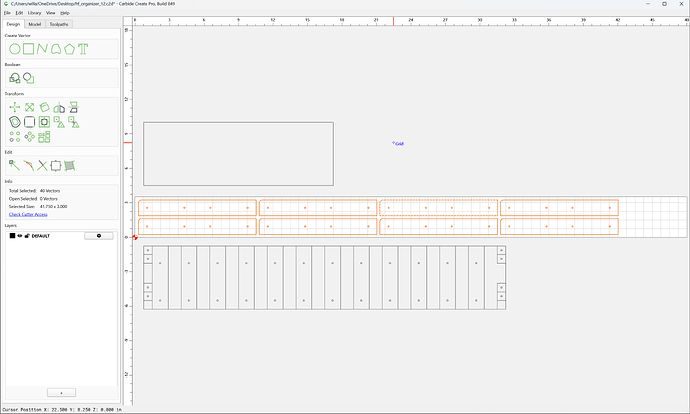Select the Polygon shape tool
The height and width of the screenshot is (414, 690).
[x=70, y=49]
